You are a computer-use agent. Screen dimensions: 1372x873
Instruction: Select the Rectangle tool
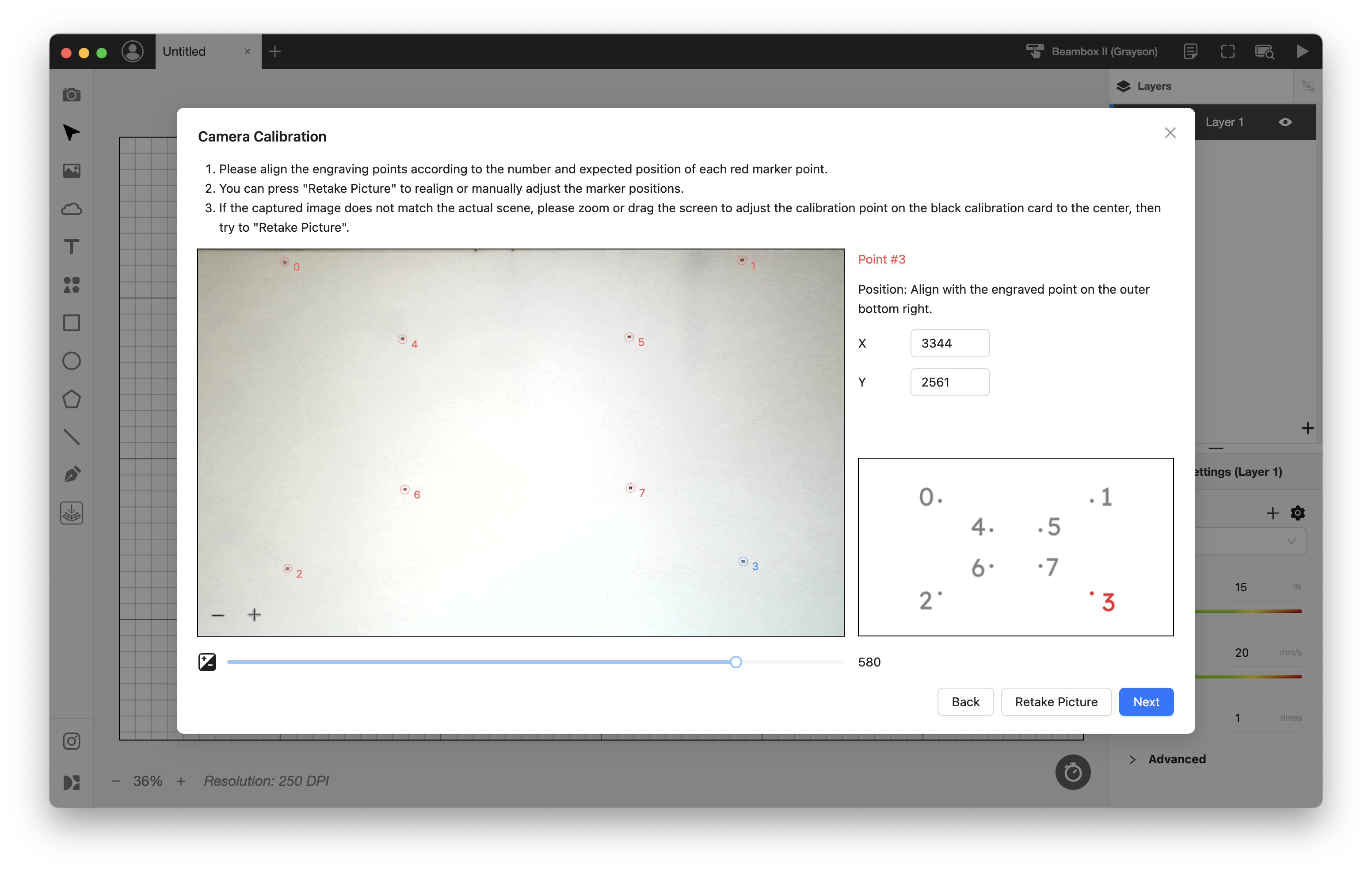(x=71, y=323)
